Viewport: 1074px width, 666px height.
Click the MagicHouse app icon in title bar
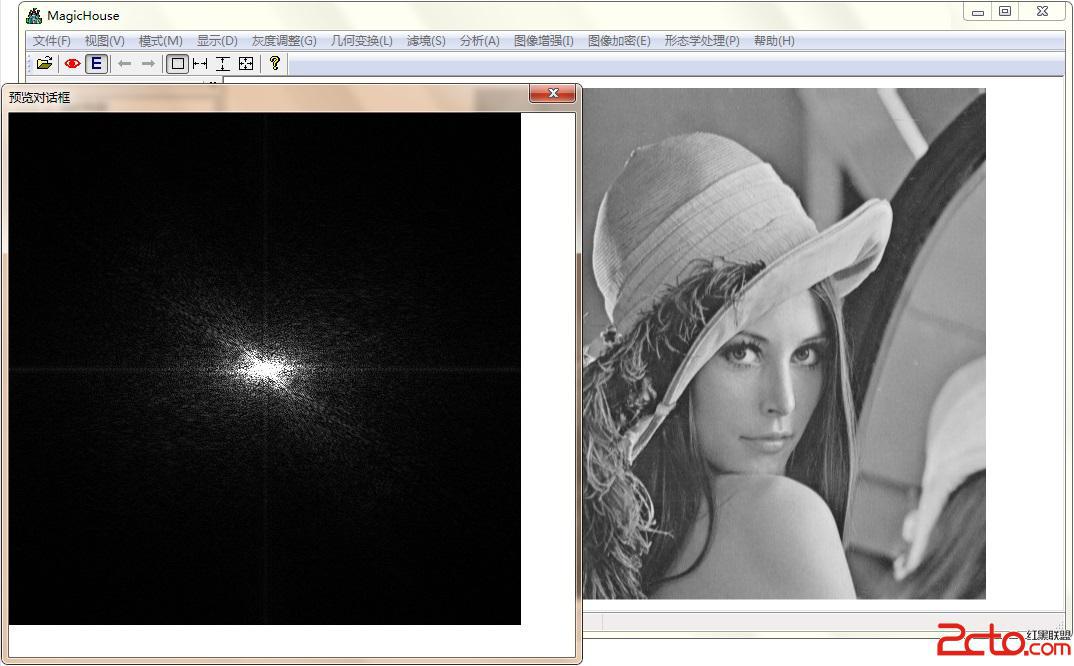(x=34, y=15)
